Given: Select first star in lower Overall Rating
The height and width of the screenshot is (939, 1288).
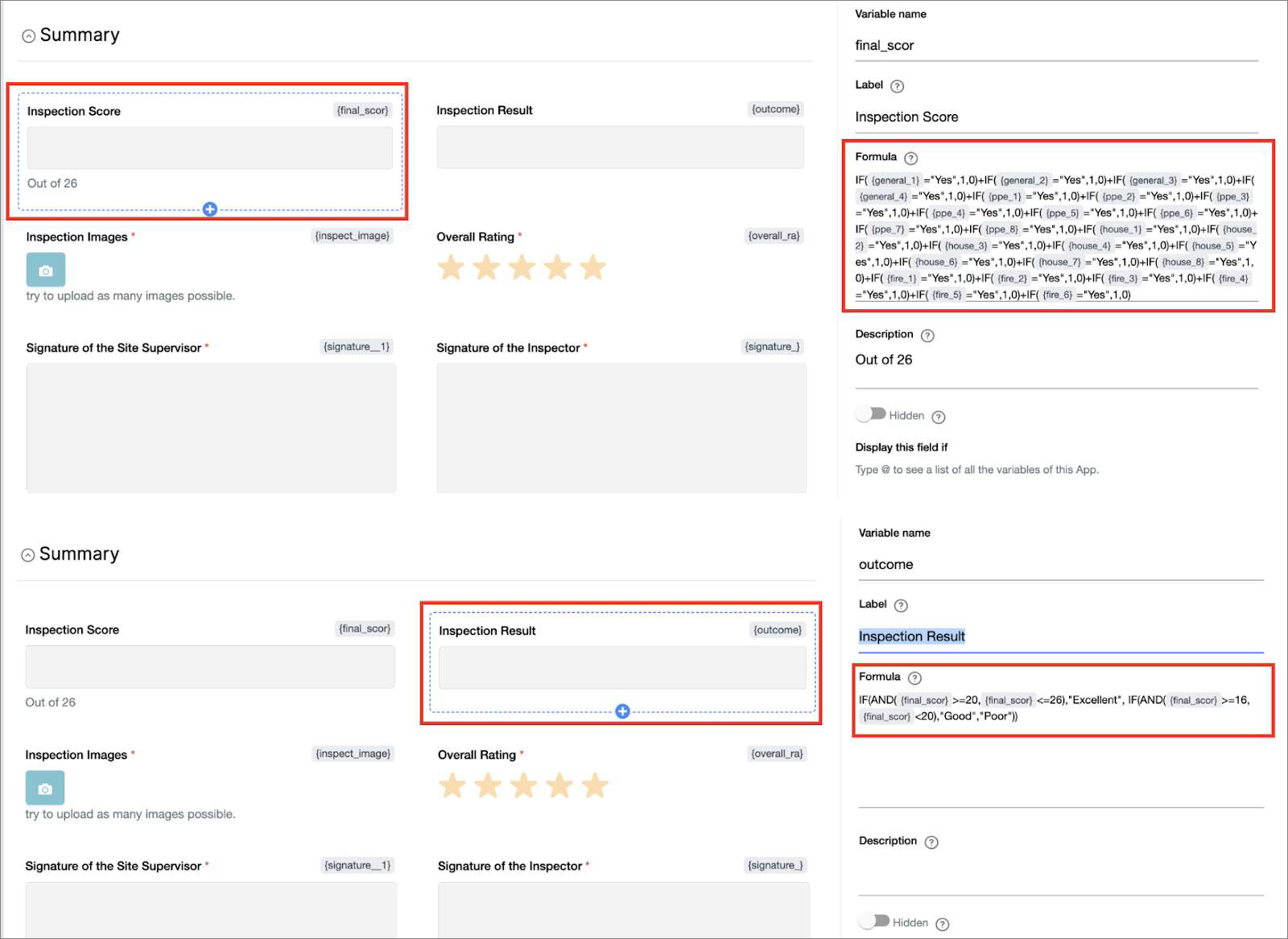Looking at the screenshot, I should click(x=452, y=785).
